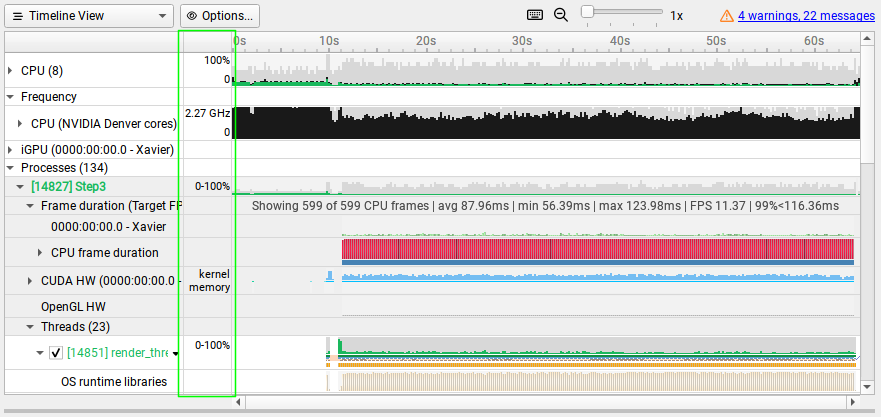Viewport: 881px width, 417px height.
Task: Expand CPU (NVIDIA Denver cores) row
Action: (21, 124)
